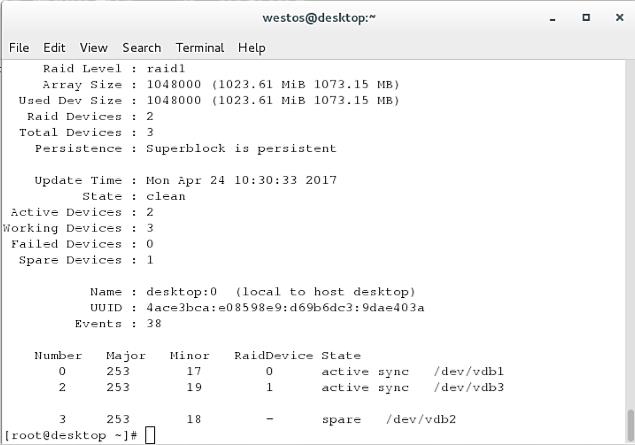Image resolution: width=635 pixels, height=445 pixels.
Task: Click the '(local to host desktop)' text
Action: coord(325,292)
